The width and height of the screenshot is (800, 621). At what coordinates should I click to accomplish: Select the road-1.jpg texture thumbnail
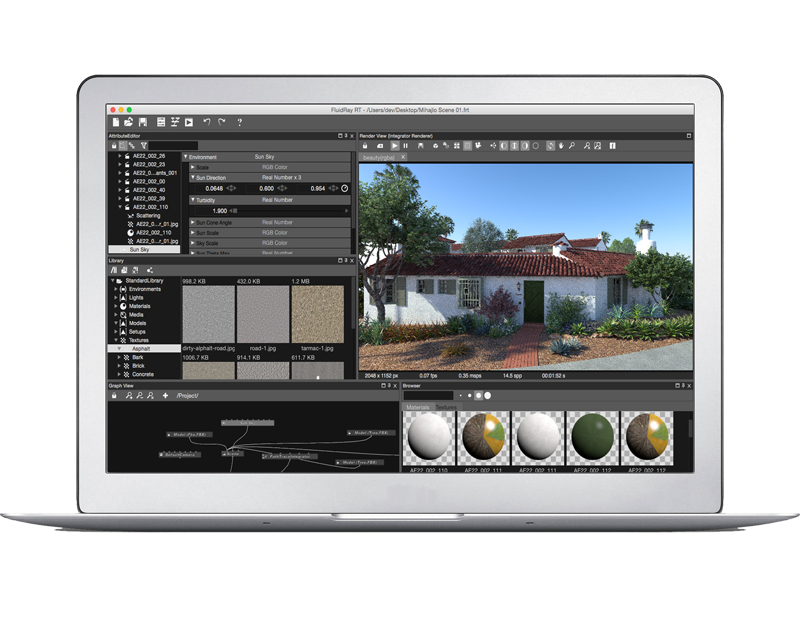263,314
